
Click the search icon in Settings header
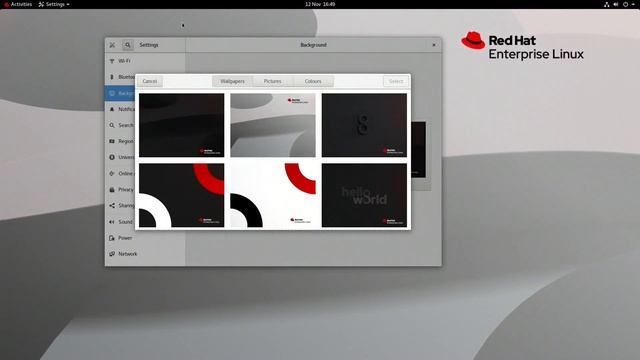pos(128,45)
